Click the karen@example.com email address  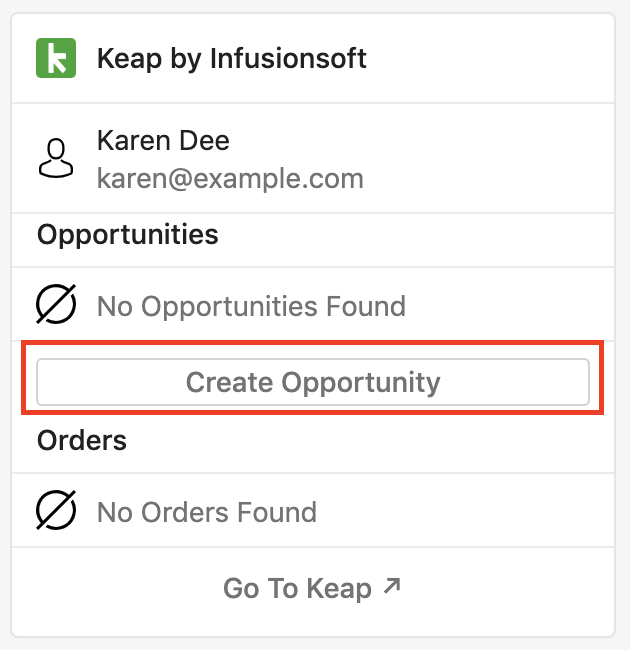pyautogui.click(x=230, y=179)
